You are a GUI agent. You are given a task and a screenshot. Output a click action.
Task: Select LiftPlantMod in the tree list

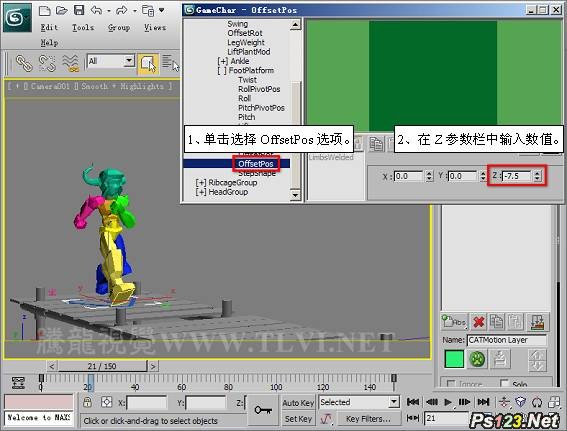(249, 52)
